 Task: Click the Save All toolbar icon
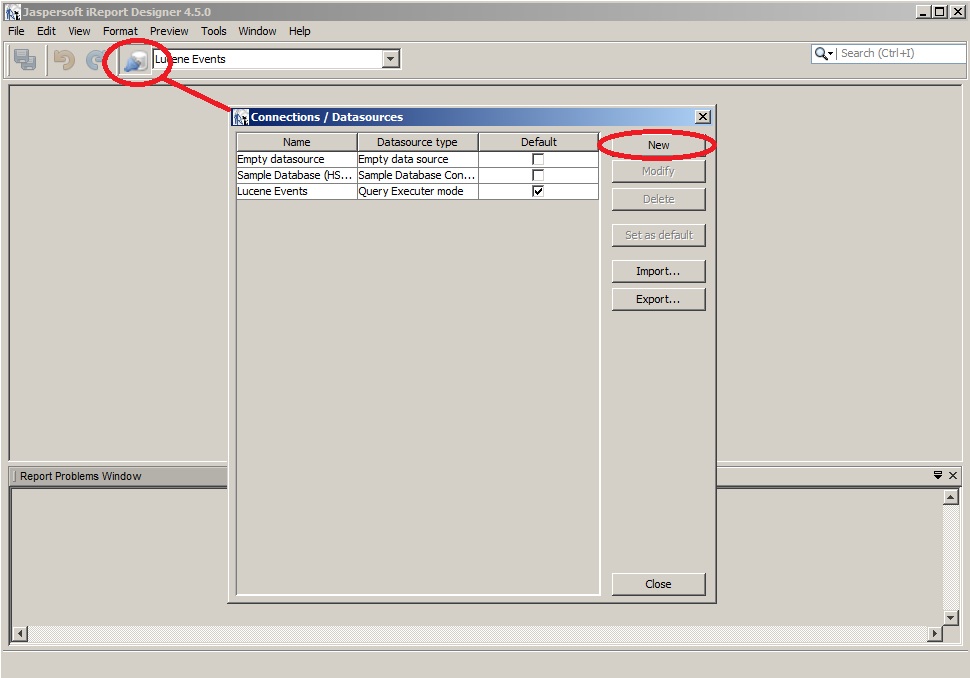(x=24, y=59)
